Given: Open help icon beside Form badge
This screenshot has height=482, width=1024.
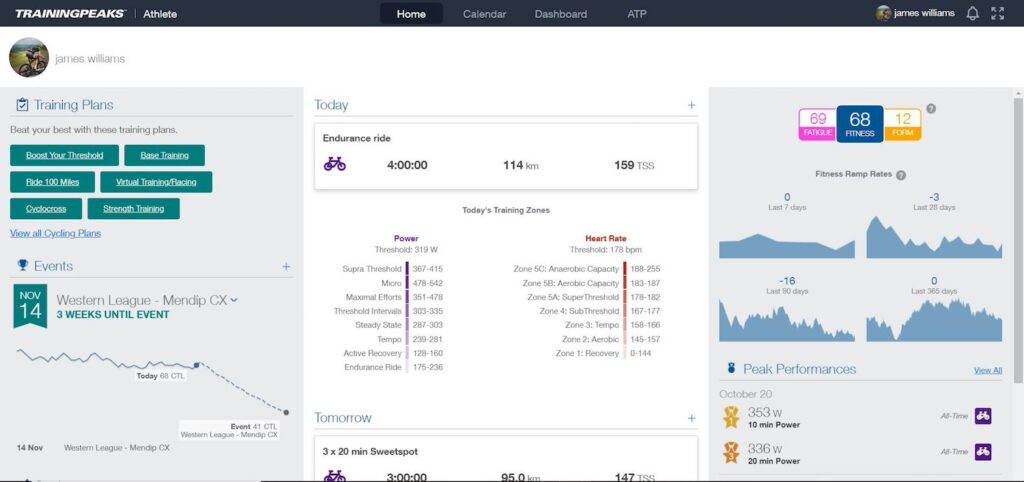Looking at the screenshot, I should click(x=931, y=109).
